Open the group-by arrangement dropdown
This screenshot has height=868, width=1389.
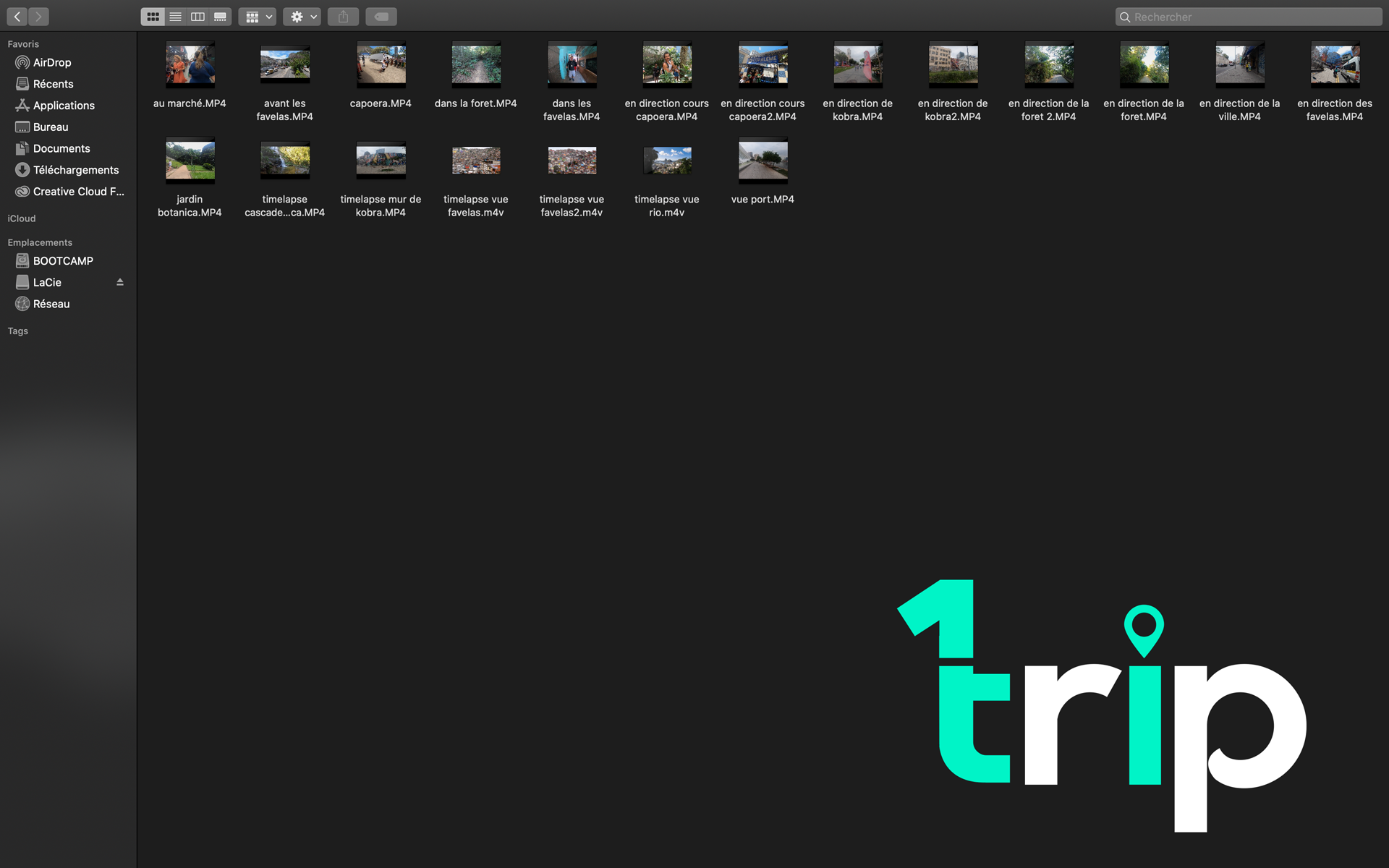click(258, 17)
